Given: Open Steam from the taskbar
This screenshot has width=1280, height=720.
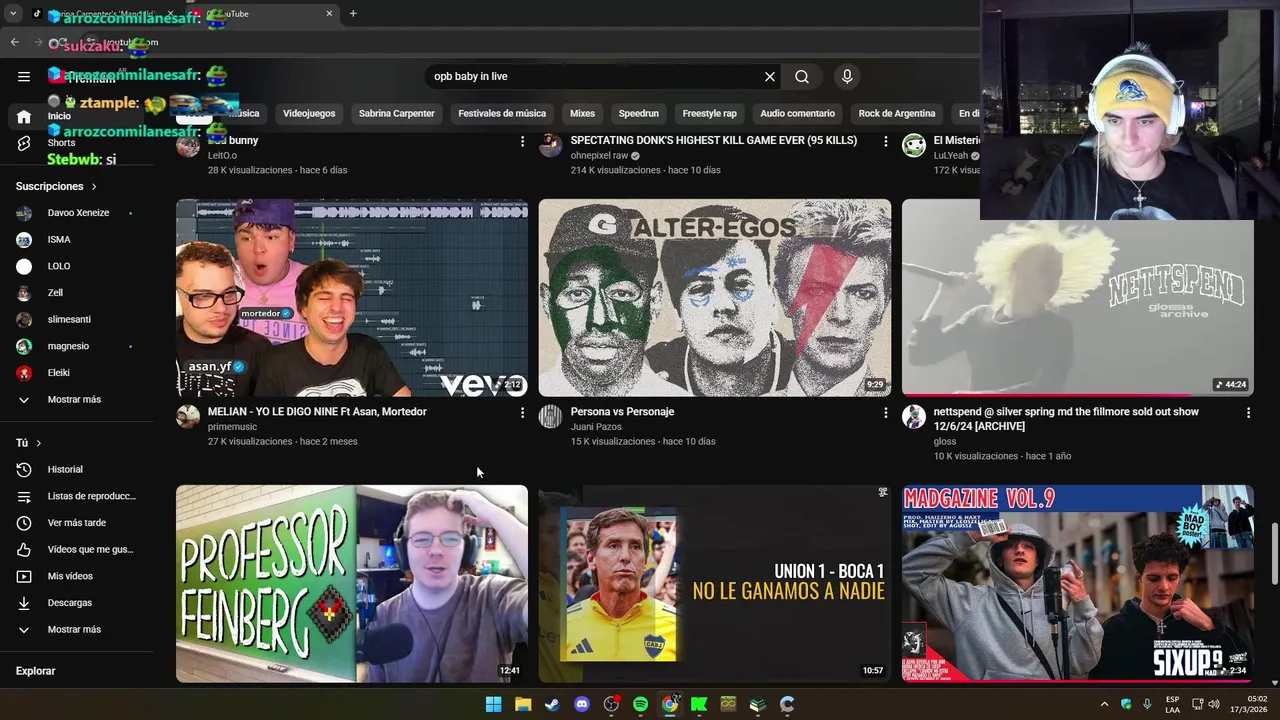Looking at the screenshot, I should (552, 704).
